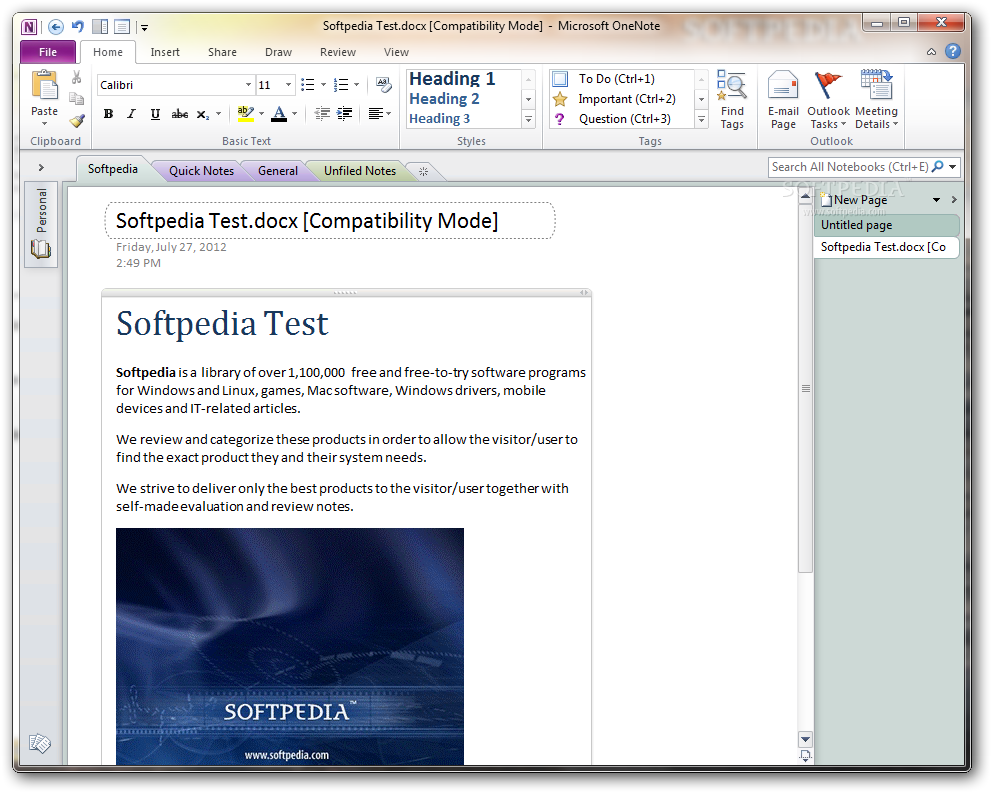Open the Unfiled Notes icon at bottom-left
Screen dimensions: 992x793
(40, 743)
